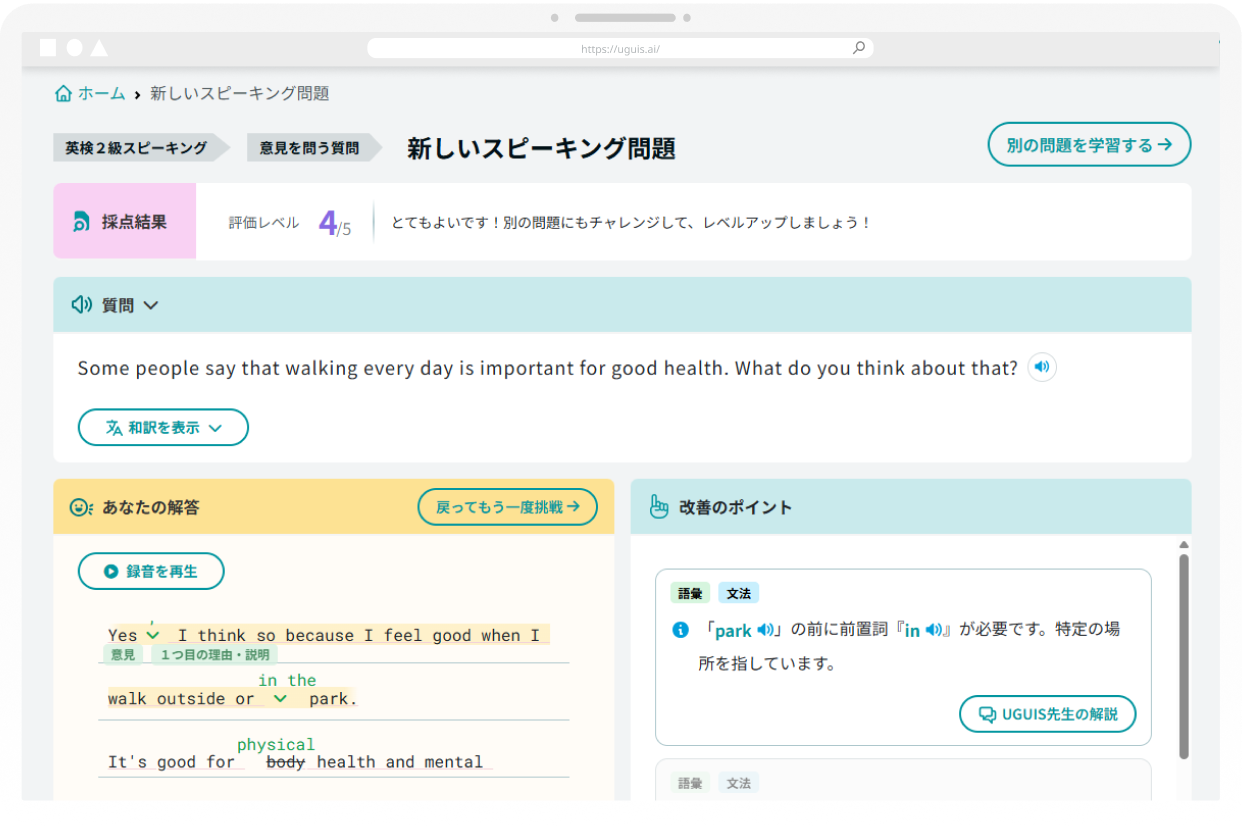Expand the correction chevron after 'Yes'

click(x=152, y=635)
